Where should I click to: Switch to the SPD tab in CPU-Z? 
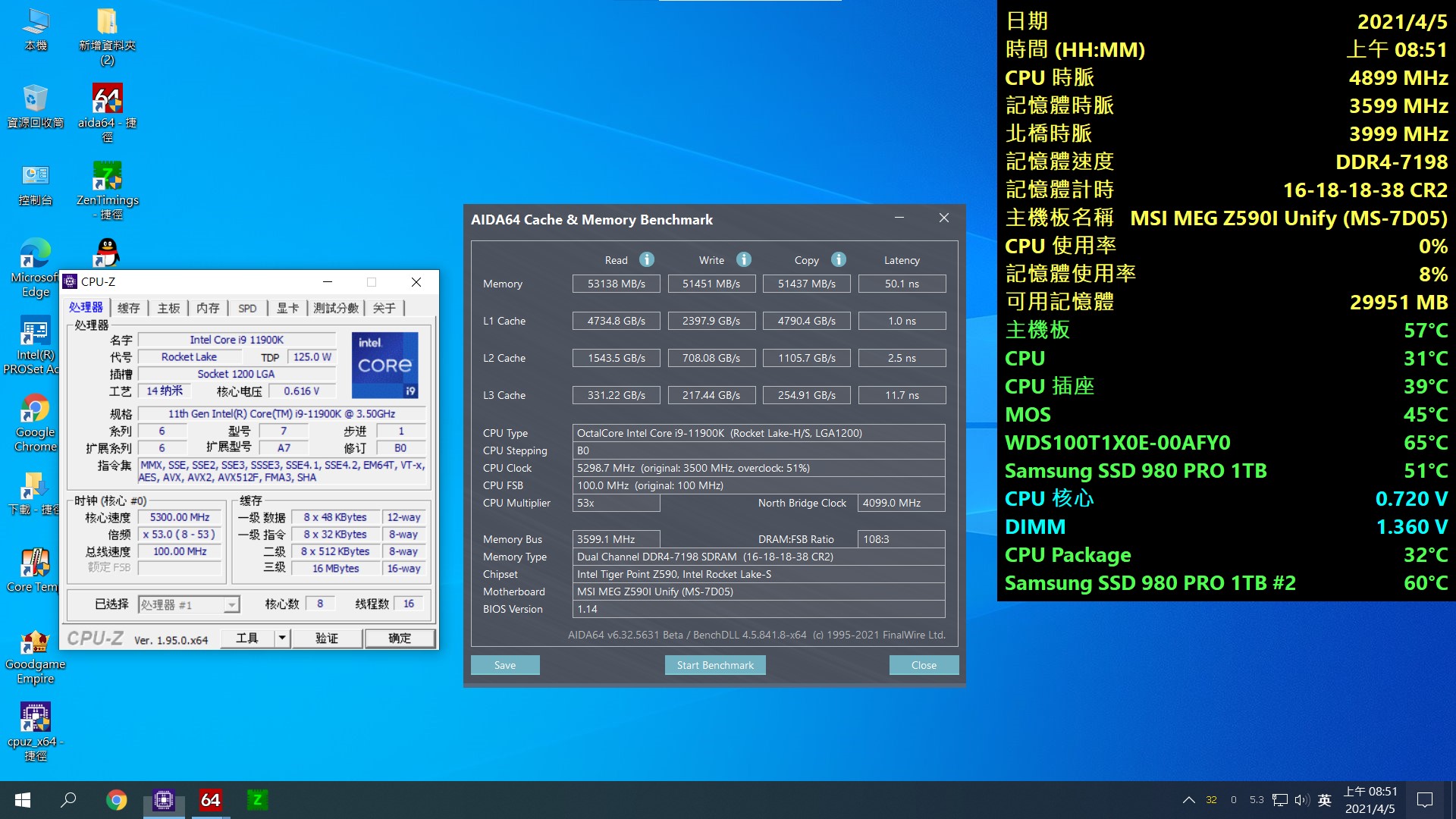(247, 308)
